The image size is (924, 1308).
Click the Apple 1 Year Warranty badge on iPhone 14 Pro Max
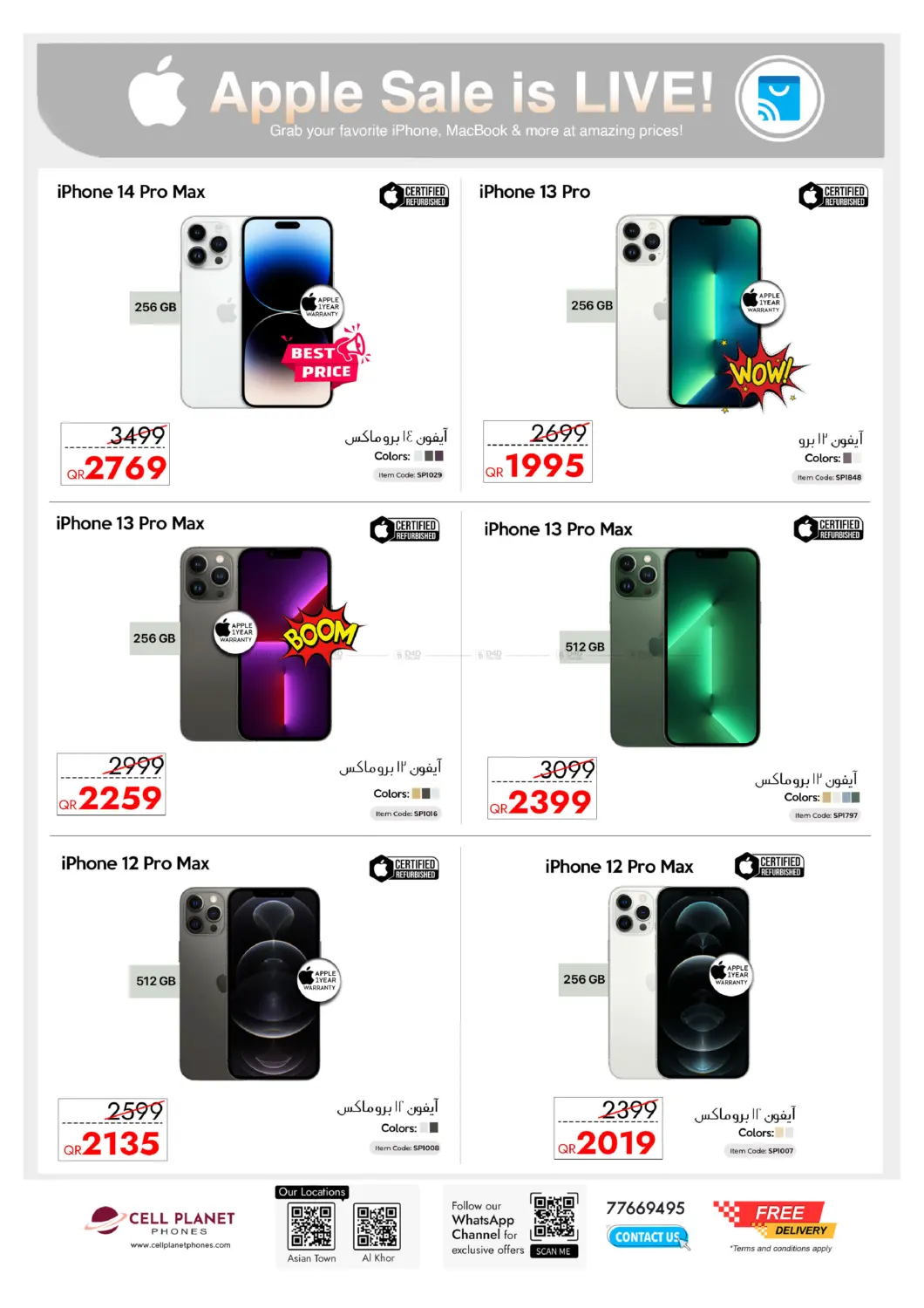322,305
